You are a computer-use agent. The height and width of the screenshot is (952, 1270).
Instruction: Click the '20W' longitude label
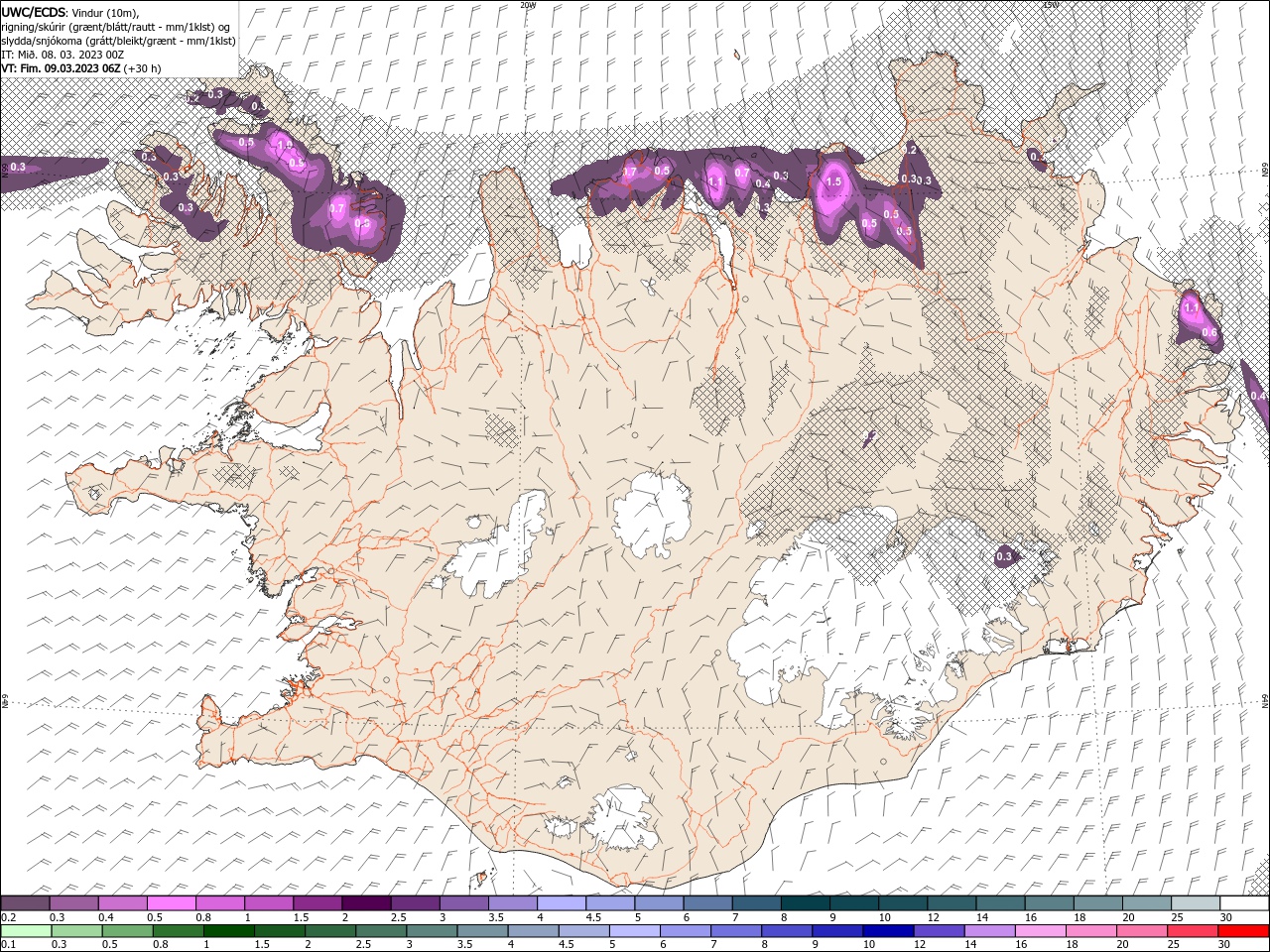point(528,5)
